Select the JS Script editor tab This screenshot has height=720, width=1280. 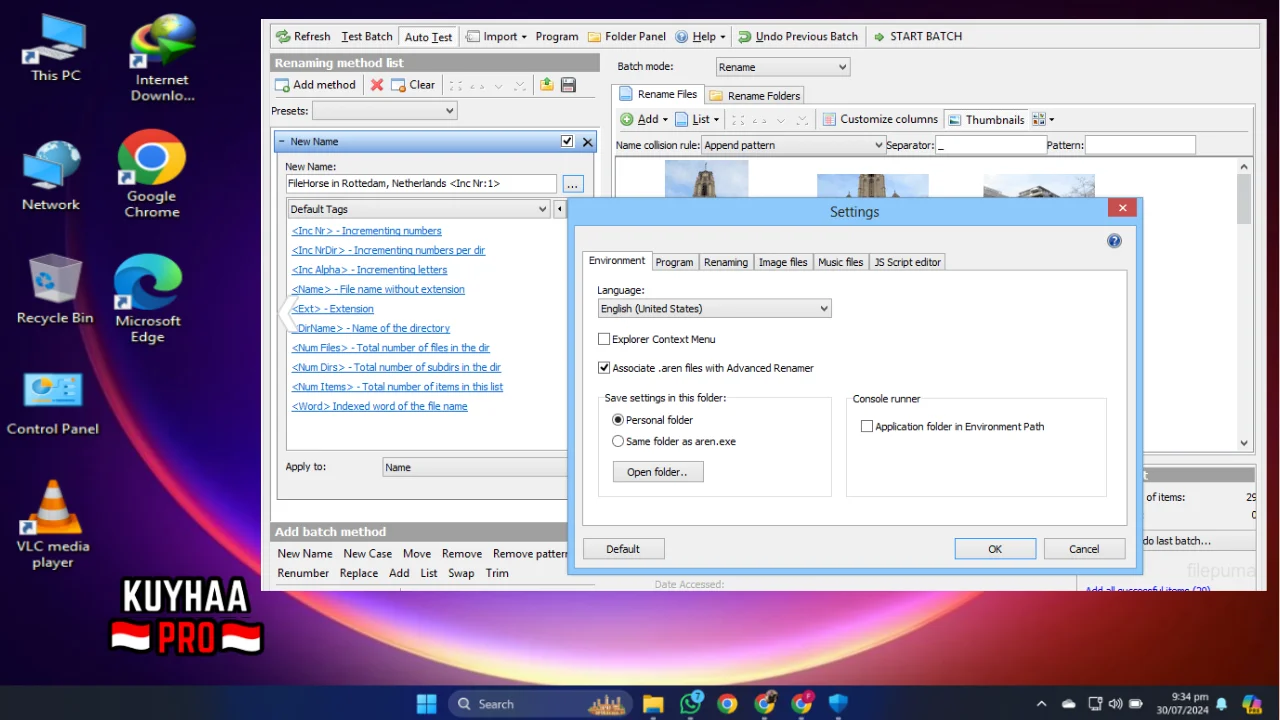tap(907, 262)
